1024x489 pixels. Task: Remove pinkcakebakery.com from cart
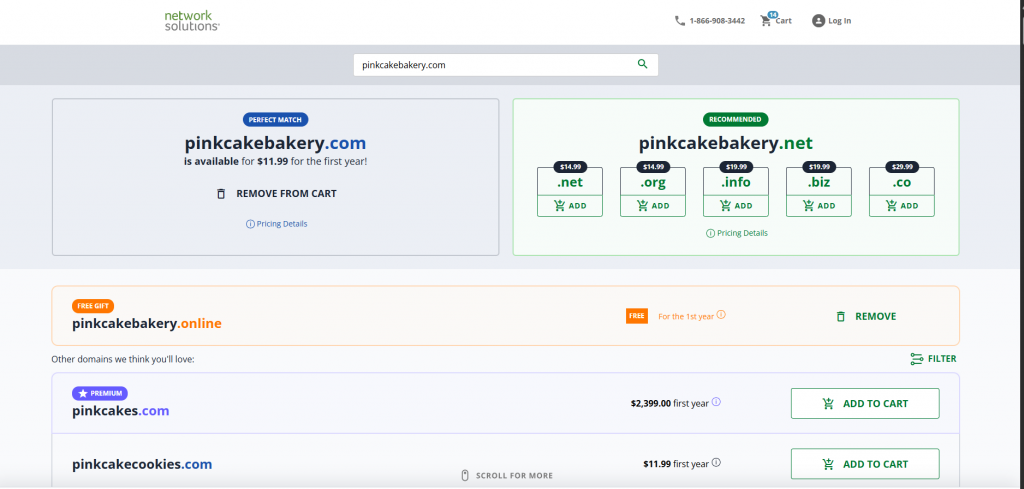[x=276, y=194]
